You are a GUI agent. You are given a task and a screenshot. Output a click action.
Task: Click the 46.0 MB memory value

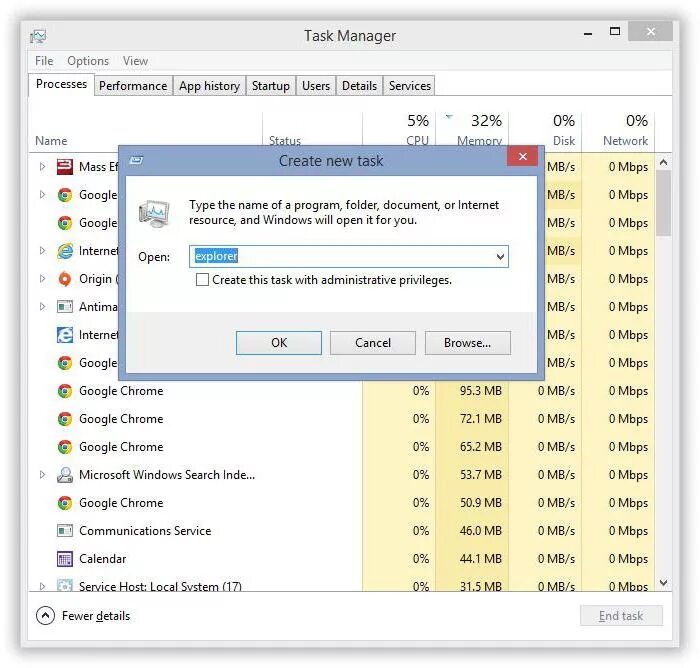(480, 530)
